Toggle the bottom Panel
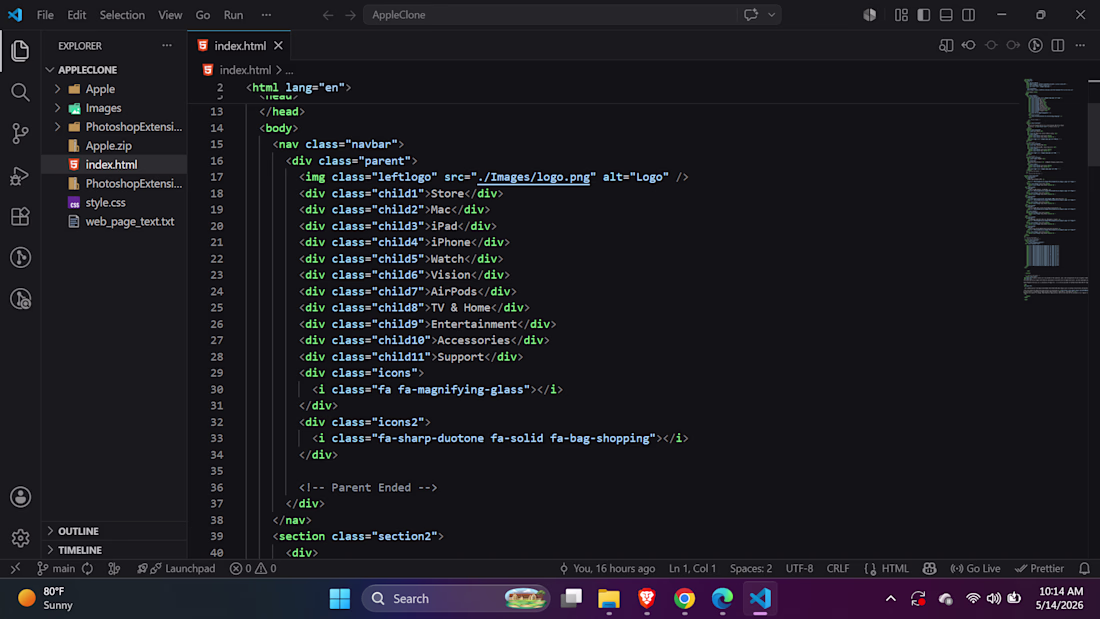 tap(946, 15)
